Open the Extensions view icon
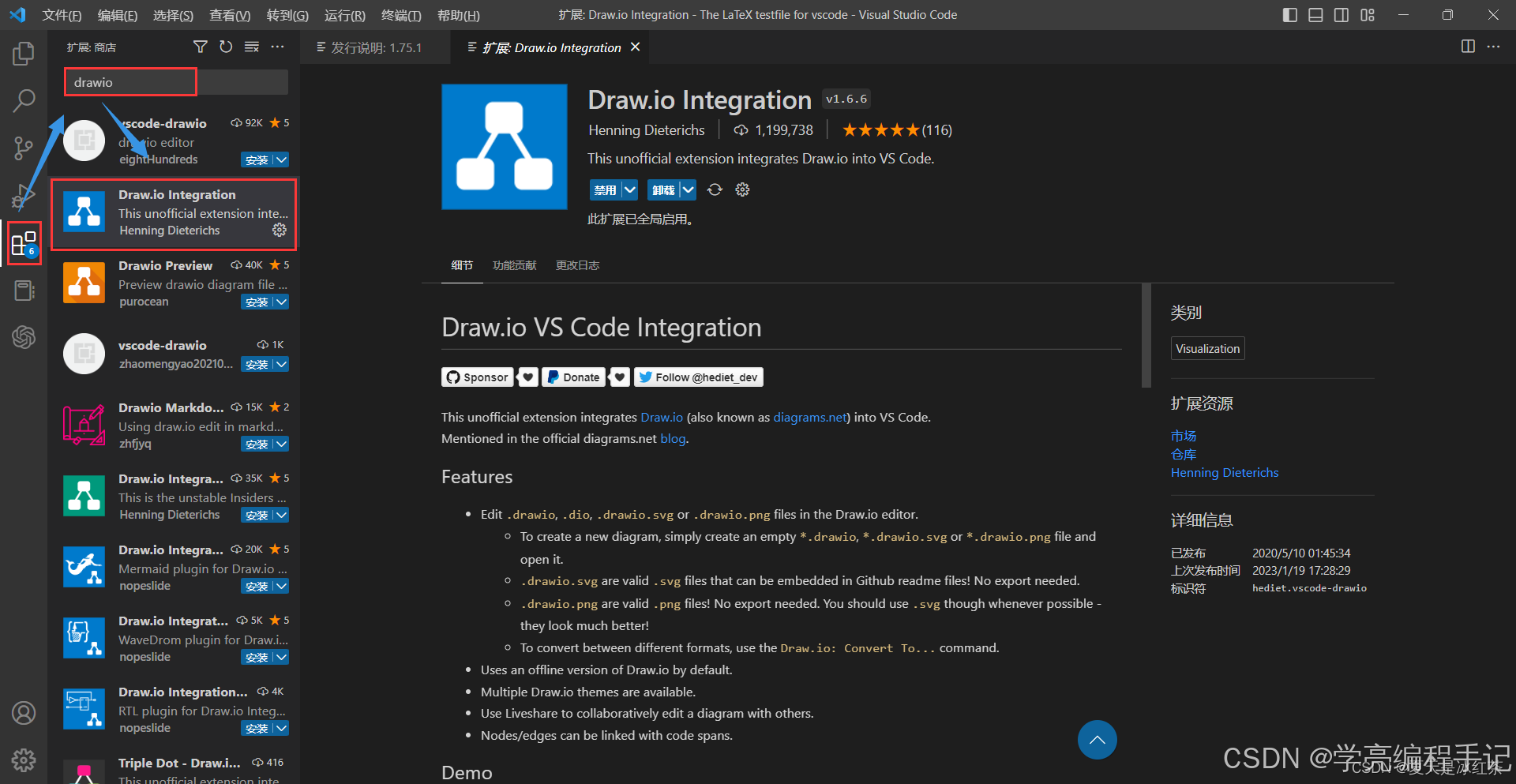 (x=24, y=244)
